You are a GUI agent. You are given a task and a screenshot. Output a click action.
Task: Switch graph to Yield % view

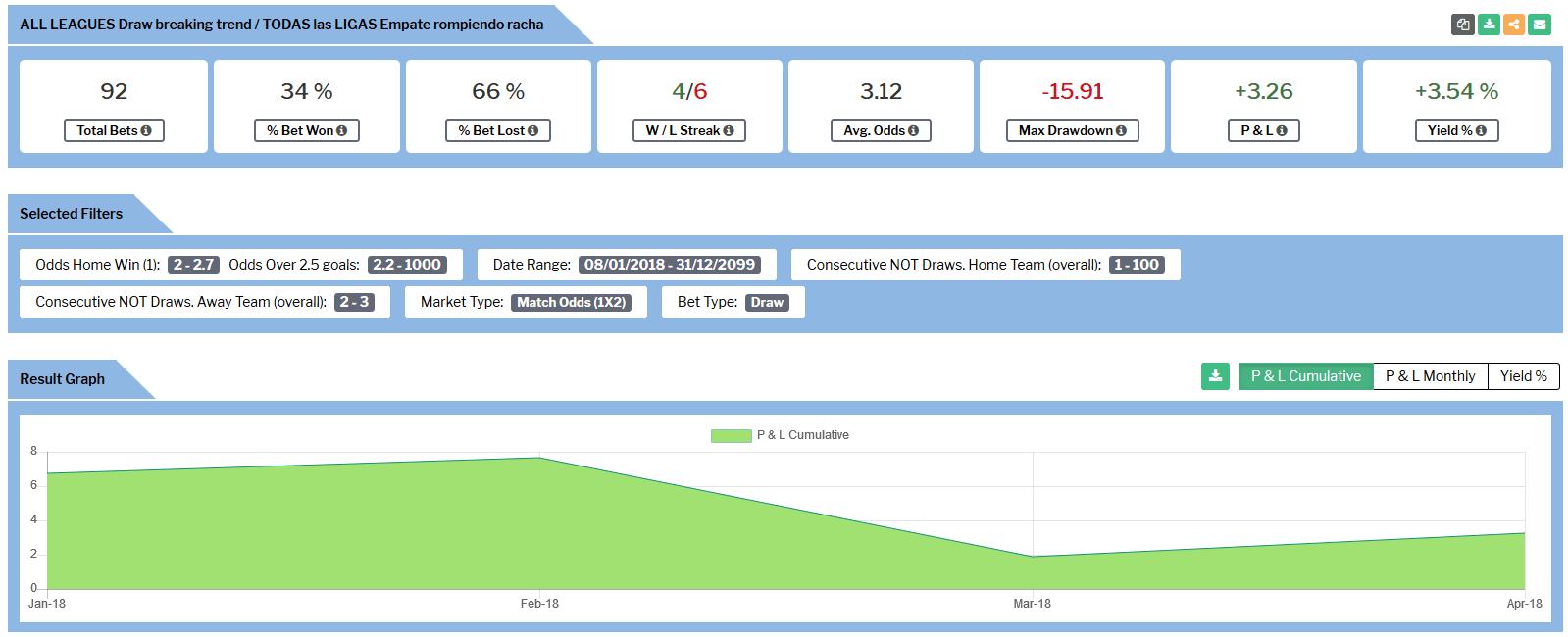[1523, 376]
